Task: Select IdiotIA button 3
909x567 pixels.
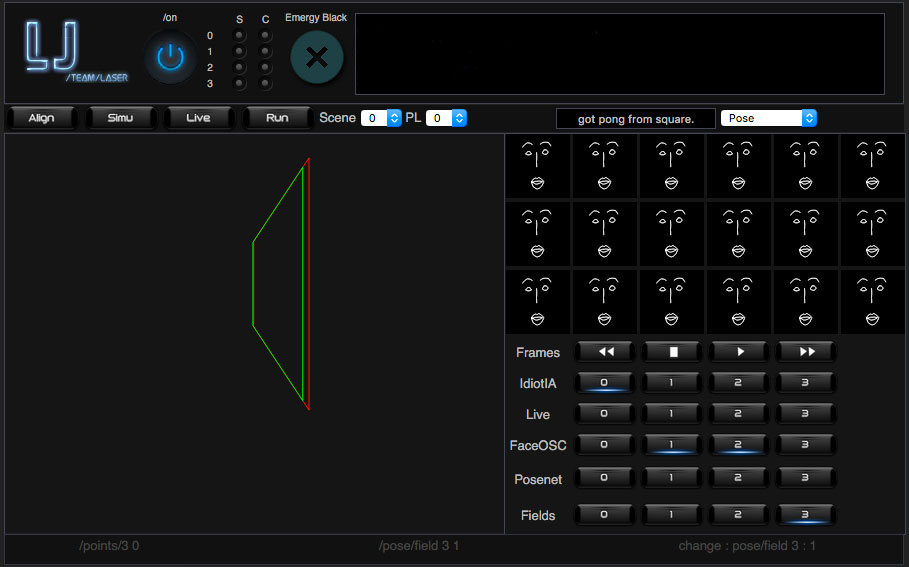Action: pos(806,383)
